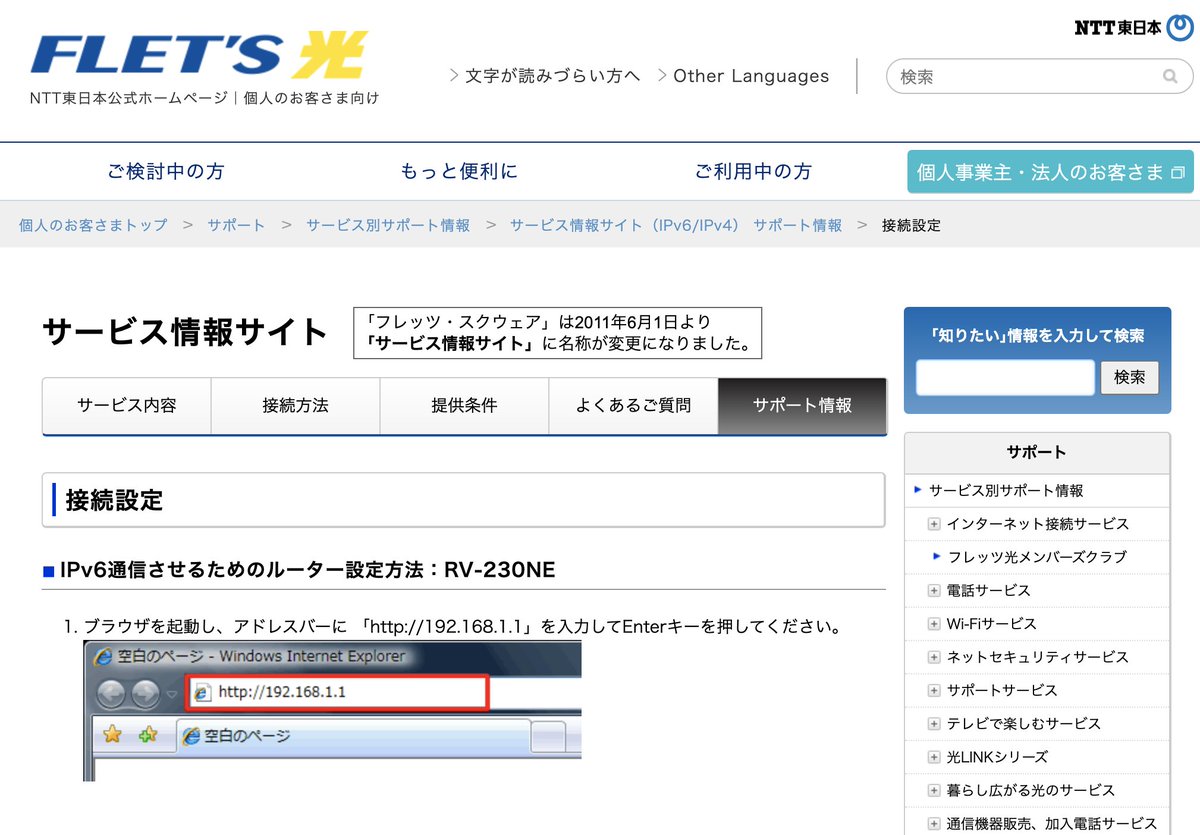
Task: Open ネットセキュリティサービス sidebar link
Action: (x=1038, y=657)
